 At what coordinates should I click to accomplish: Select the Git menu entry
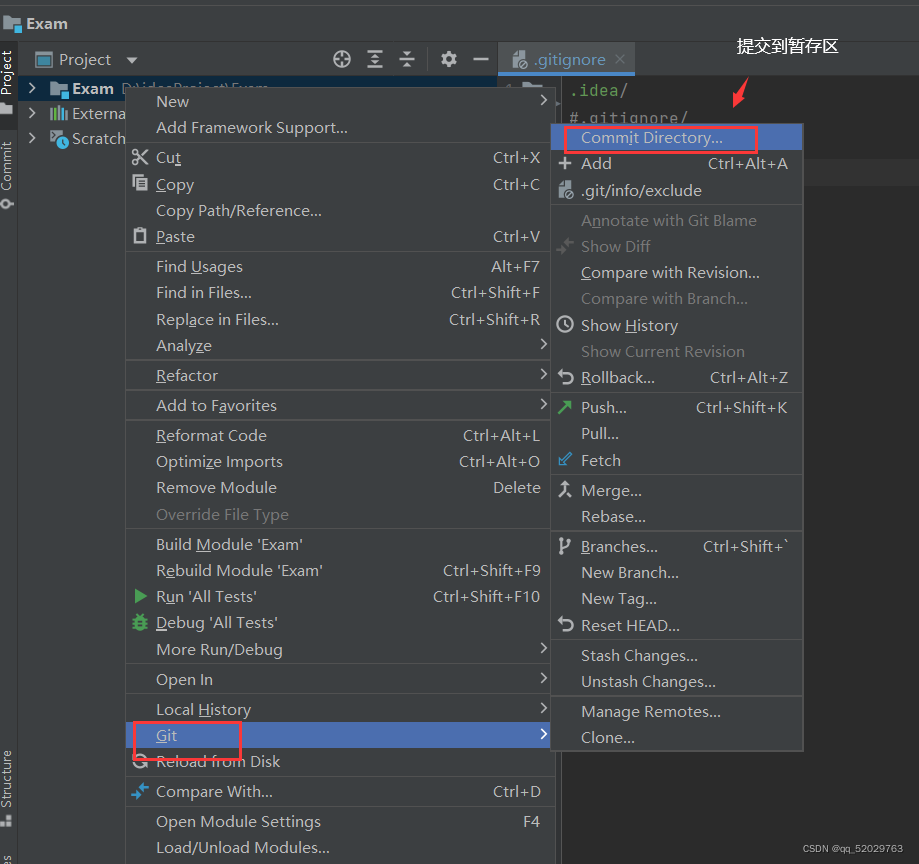tap(339, 735)
